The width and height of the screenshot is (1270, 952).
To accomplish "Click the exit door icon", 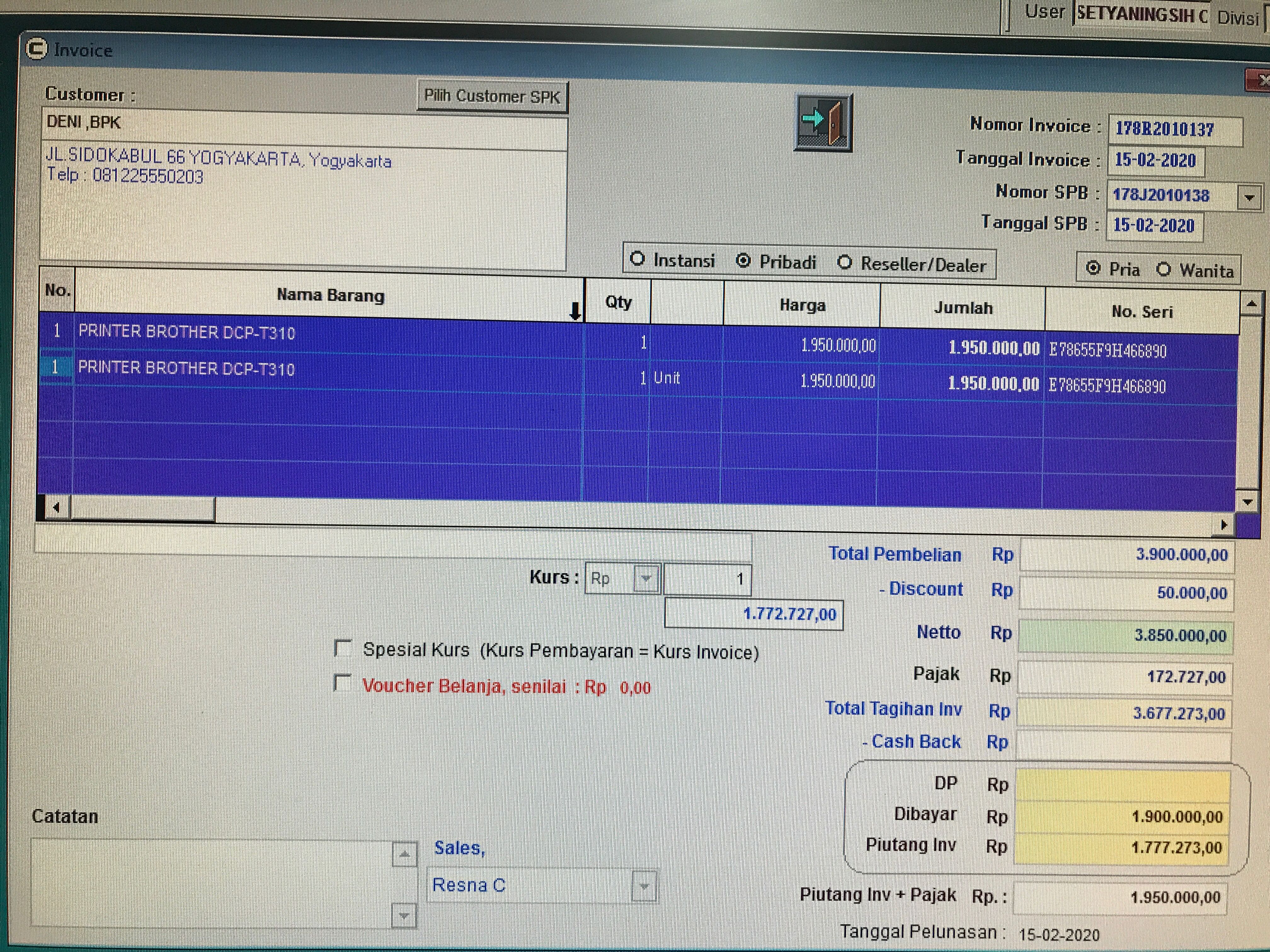I will pyautogui.click(x=823, y=122).
